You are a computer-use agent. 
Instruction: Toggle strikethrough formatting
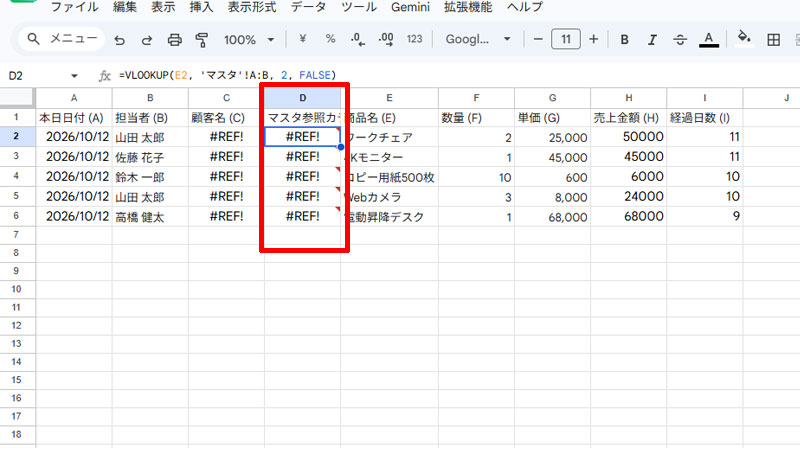coord(680,39)
